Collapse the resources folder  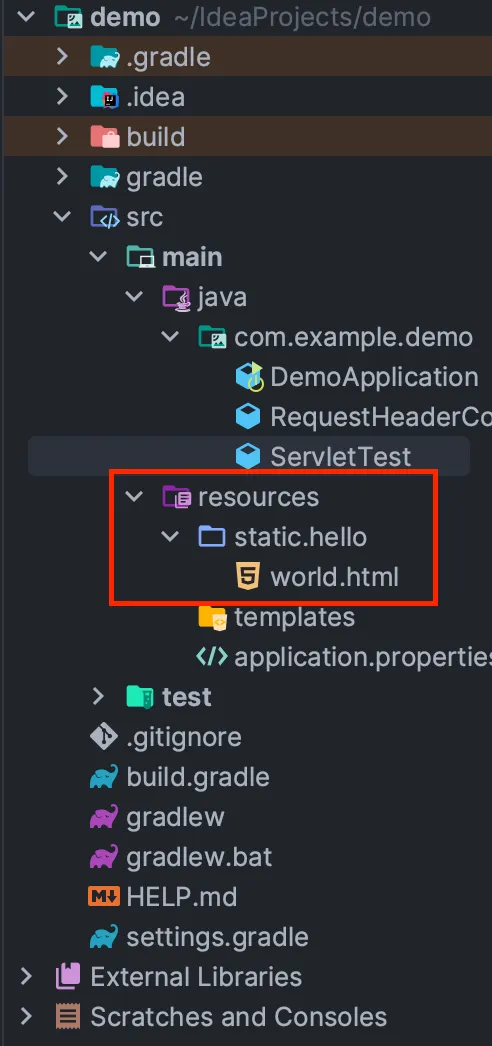[135, 497]
